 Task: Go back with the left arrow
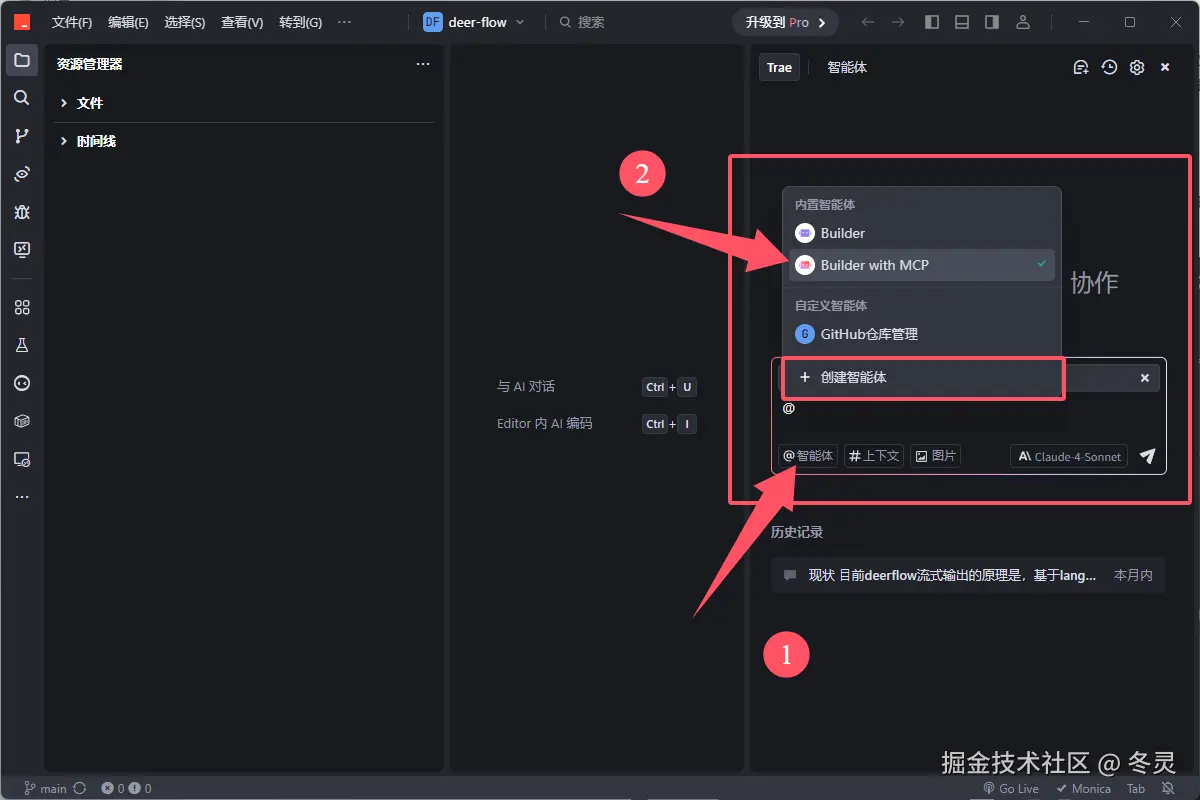(868, 22)
